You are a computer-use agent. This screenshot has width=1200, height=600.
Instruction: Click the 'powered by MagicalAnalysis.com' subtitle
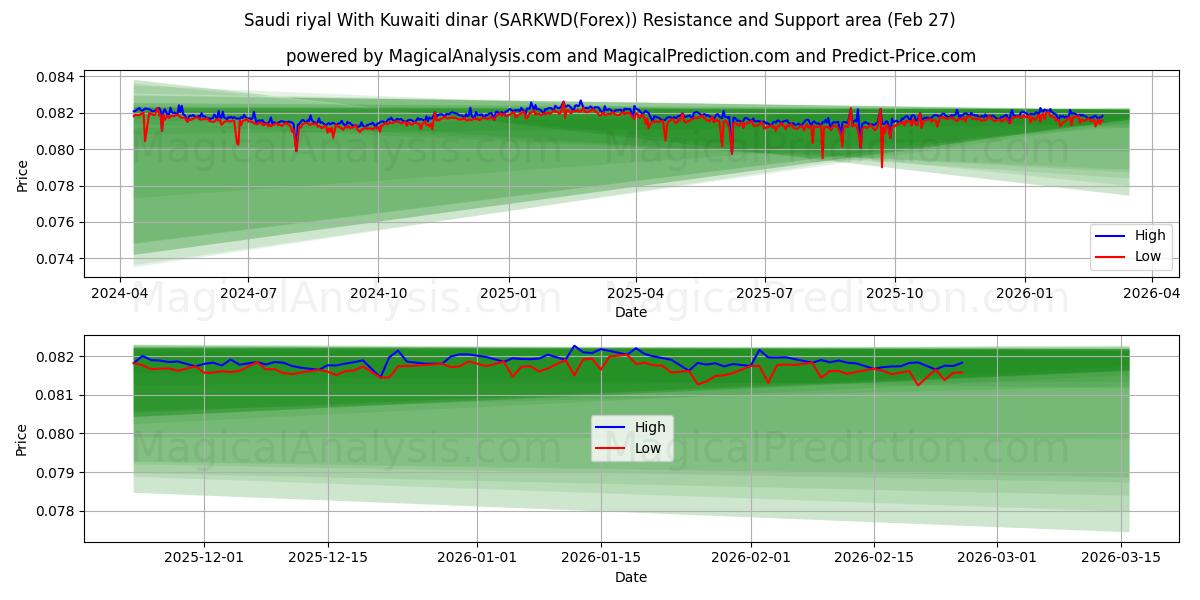click(x=631, y=56)
